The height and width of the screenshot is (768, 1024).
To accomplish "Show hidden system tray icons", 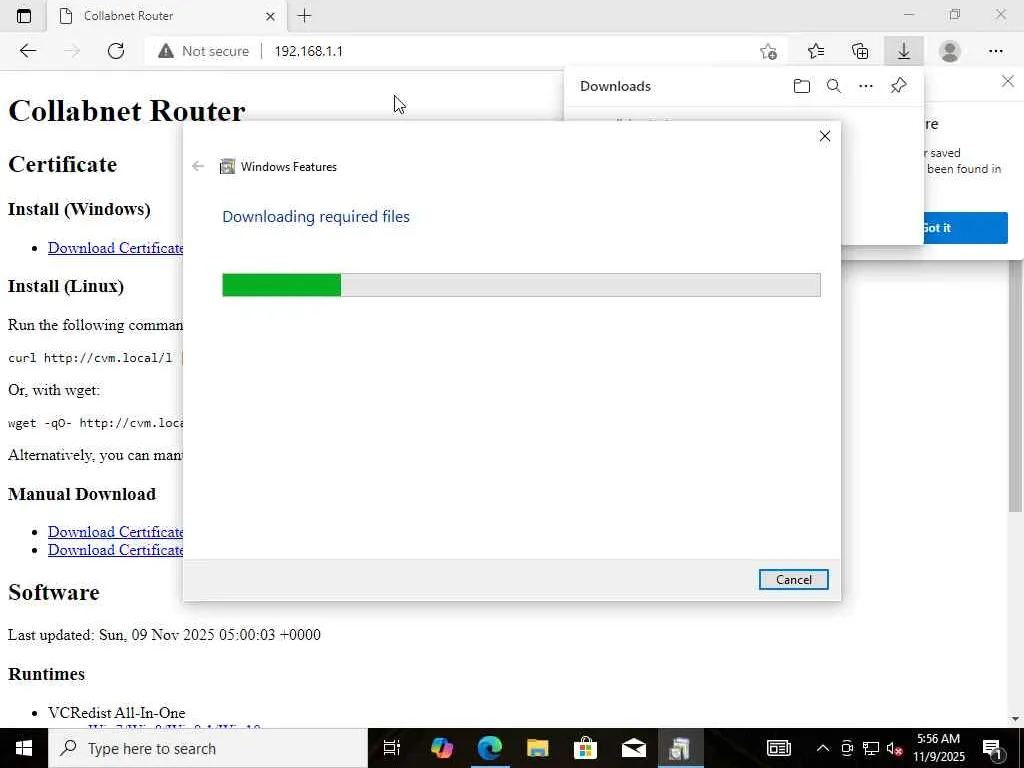I will coord(823,748).
